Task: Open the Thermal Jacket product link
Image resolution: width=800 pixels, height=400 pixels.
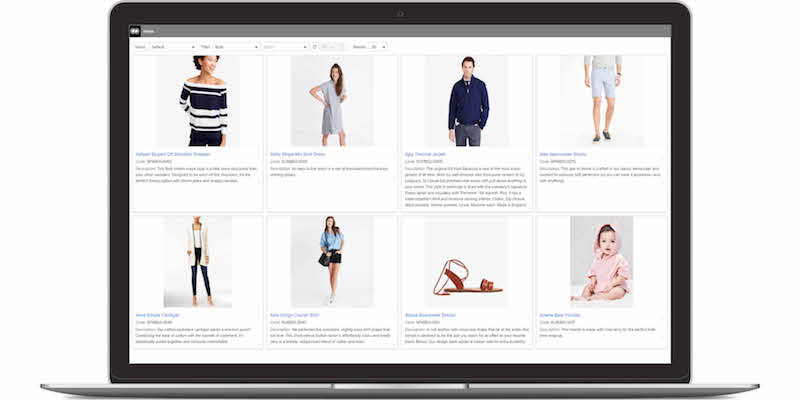Action: (x=433, y=154)
